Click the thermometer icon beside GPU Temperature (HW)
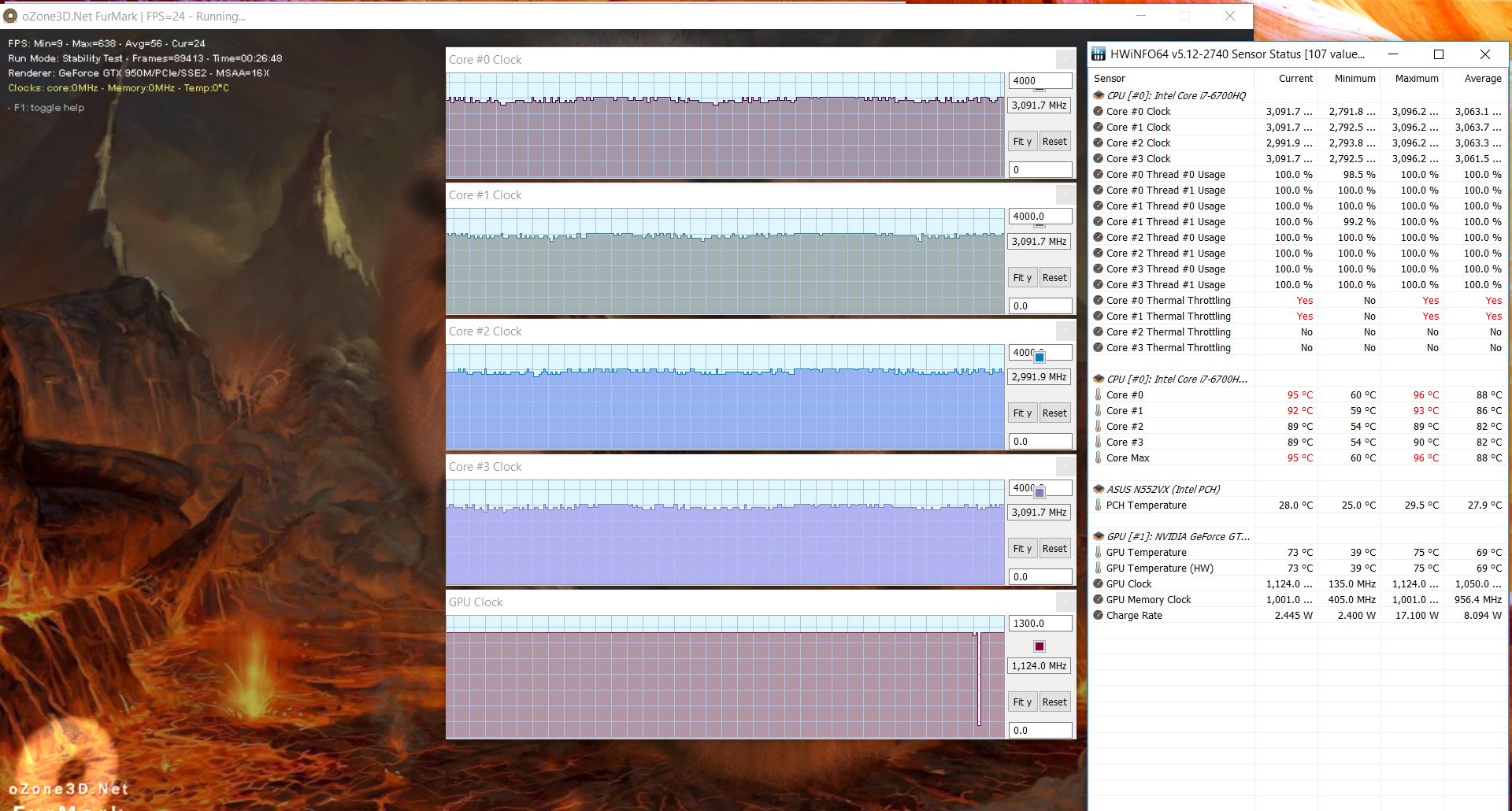This screenshot has width=1512, height=811. pyautogui.click(x=1099, y=568)
